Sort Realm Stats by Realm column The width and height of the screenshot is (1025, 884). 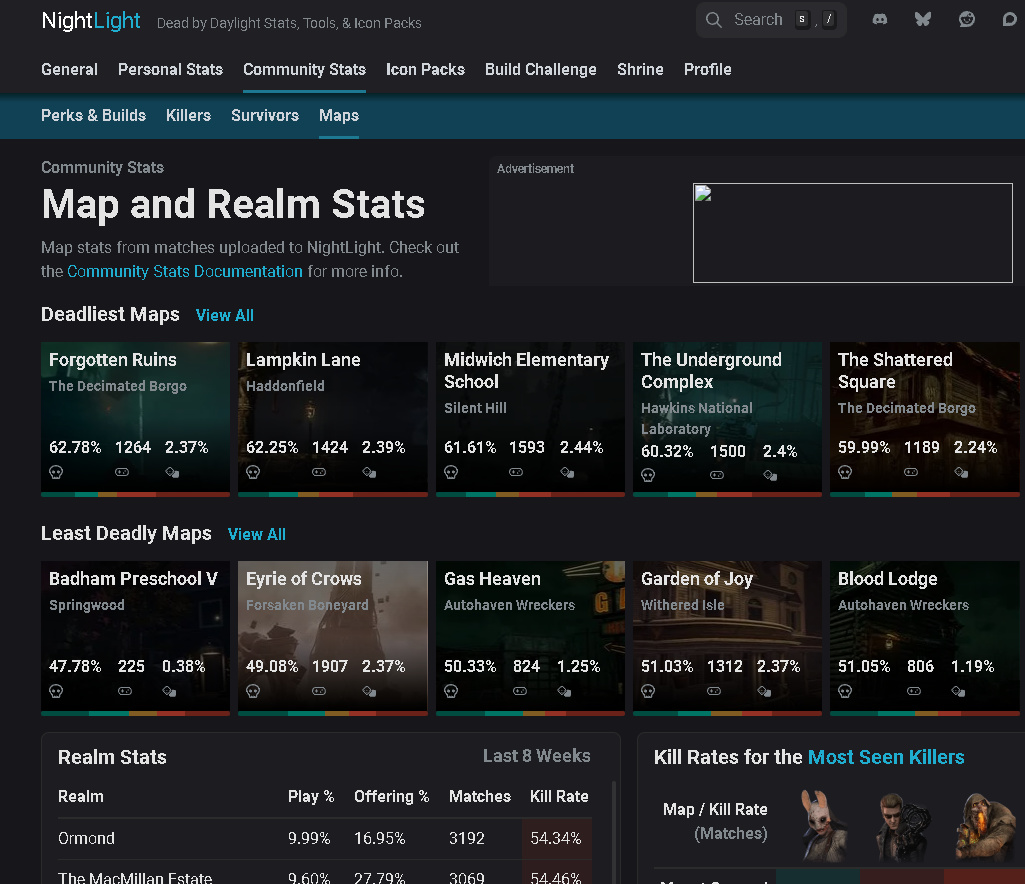point(81,796)
